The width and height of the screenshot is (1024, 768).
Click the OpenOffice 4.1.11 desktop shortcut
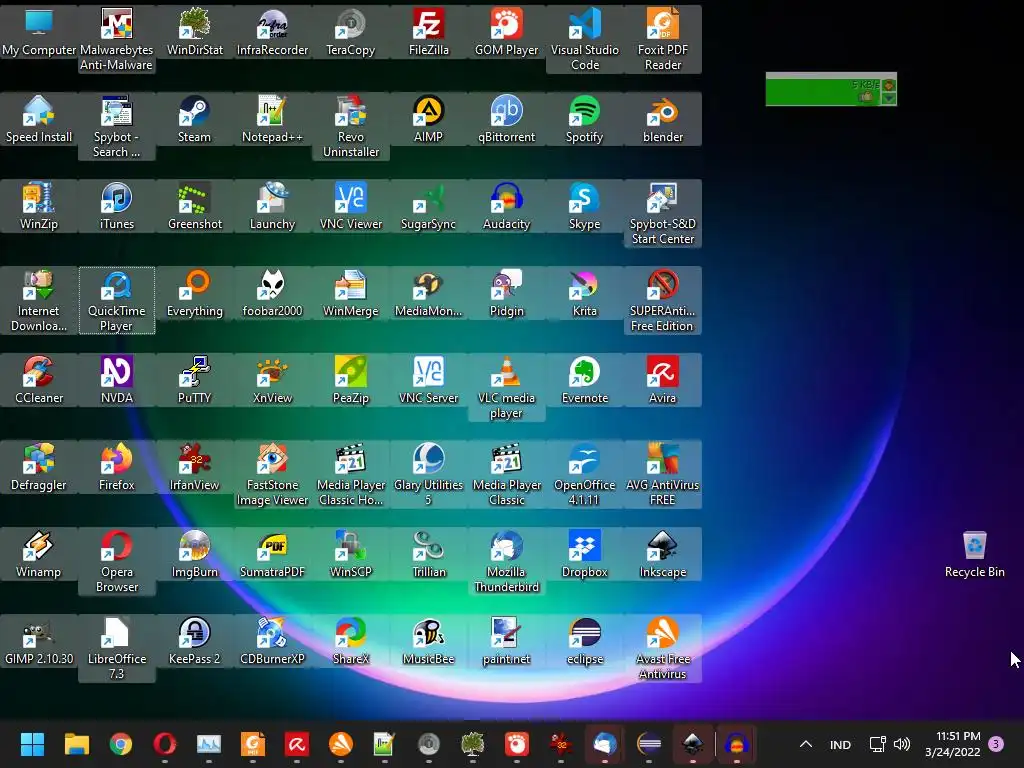(x=584, y=475)
